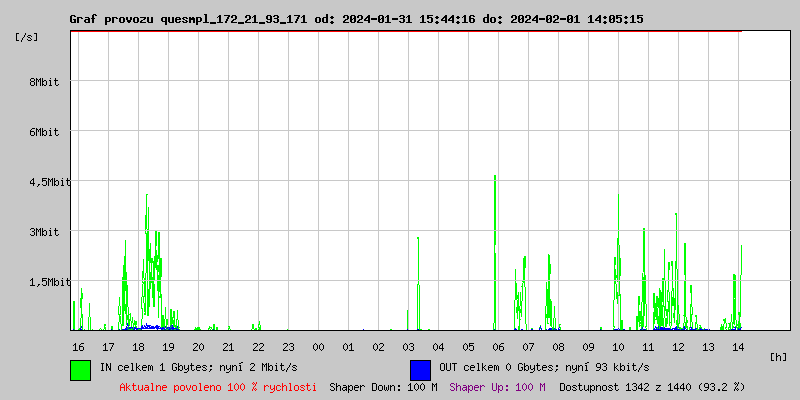Click the red 'Aktualne povoleno 100 % rychlosti' text

pyautogui.click(x=218, y=386)
